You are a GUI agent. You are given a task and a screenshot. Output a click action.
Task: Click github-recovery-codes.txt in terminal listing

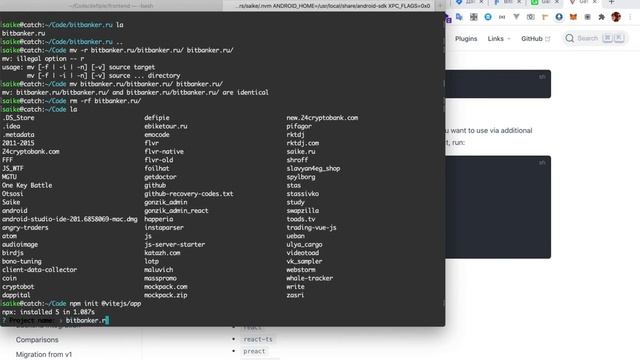[189, 194]
